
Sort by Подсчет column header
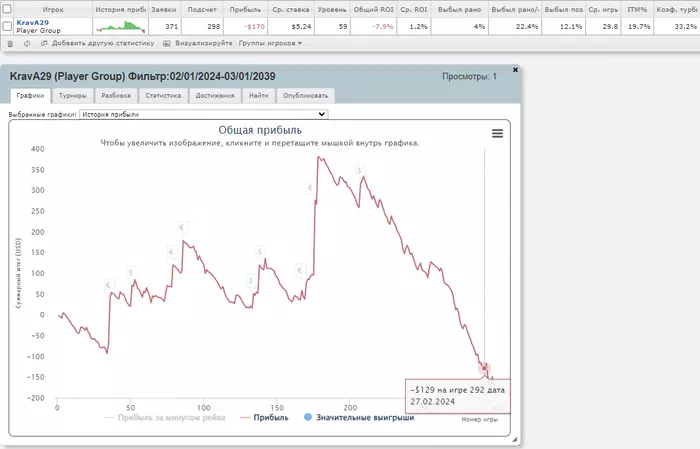coord(202,9)
